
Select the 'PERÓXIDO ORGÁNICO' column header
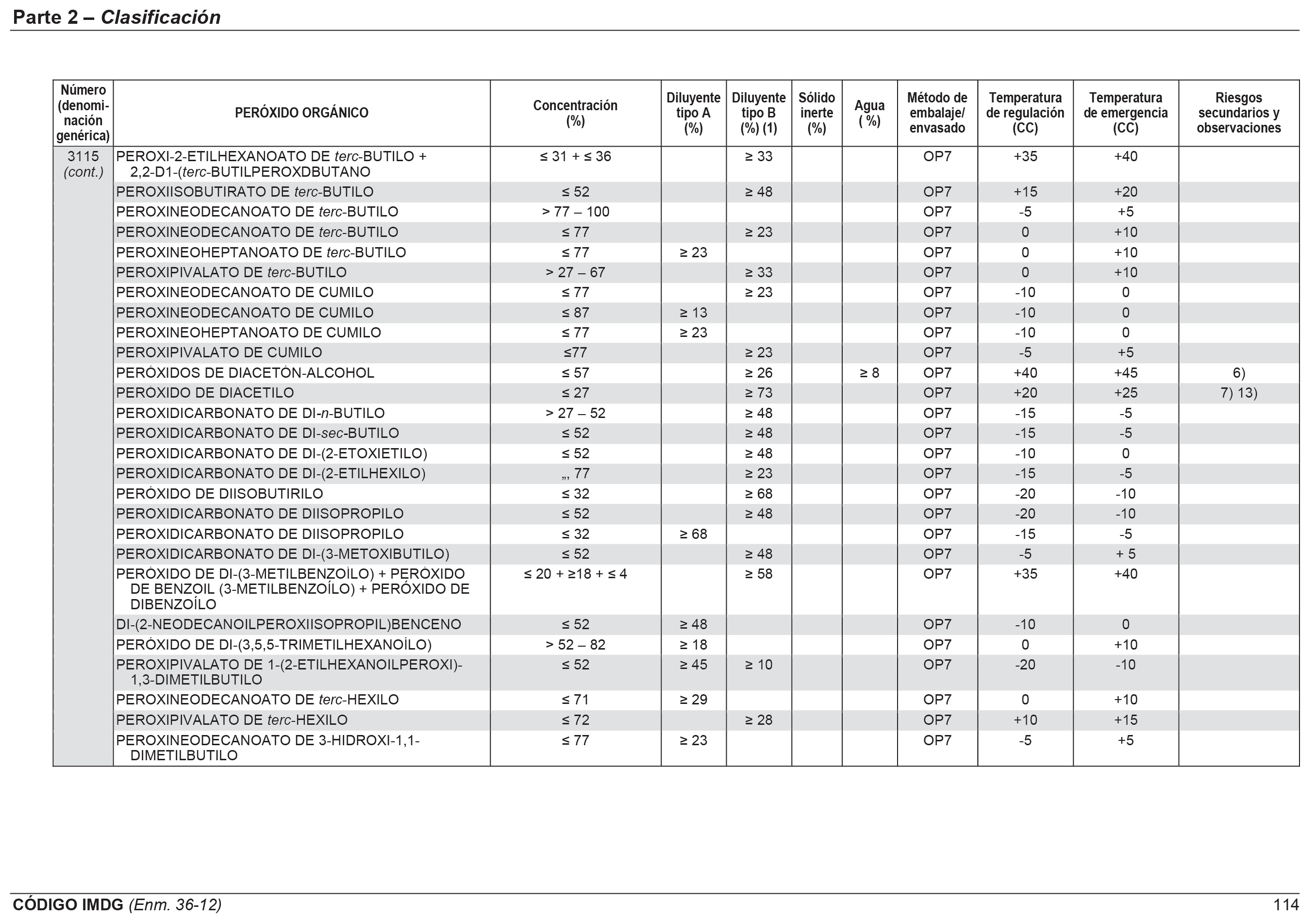click(x=301, y=113)
